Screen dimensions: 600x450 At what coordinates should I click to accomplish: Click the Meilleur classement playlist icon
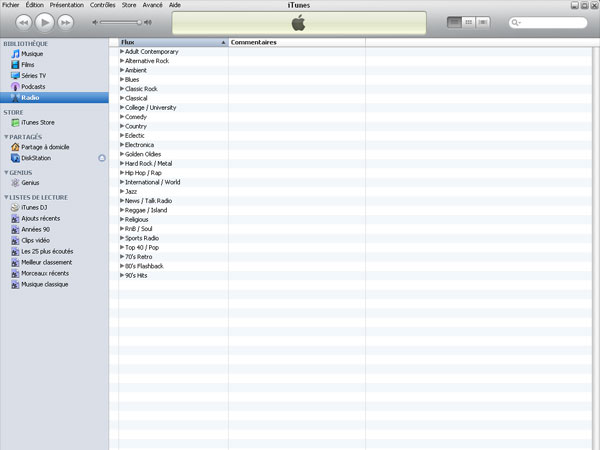[x=15, y=262]
